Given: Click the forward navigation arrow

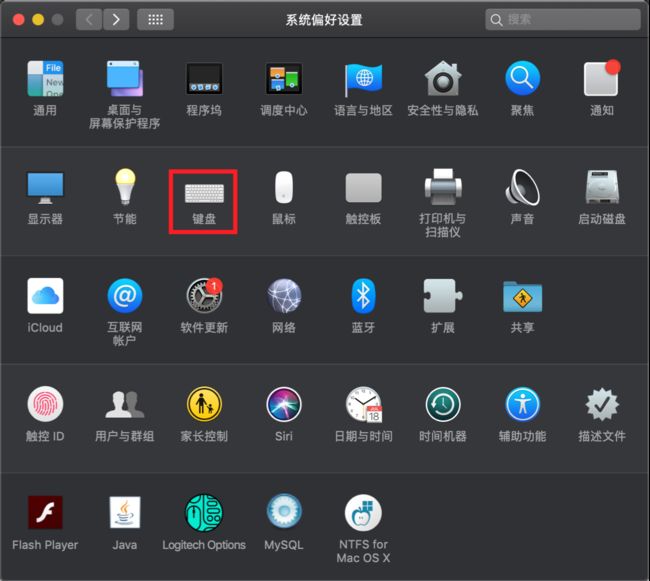Looking at the screenshot, I should pos(116,19).
